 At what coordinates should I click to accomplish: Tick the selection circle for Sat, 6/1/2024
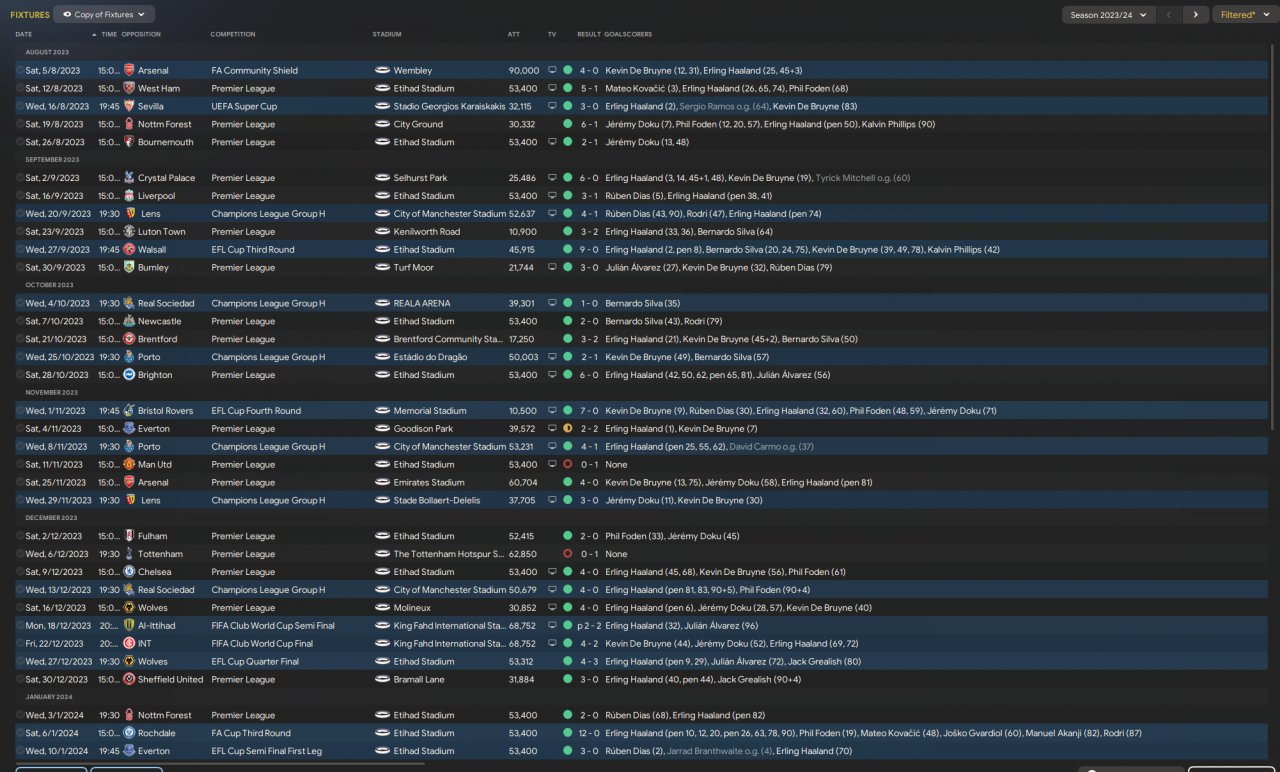coord(20,733)
